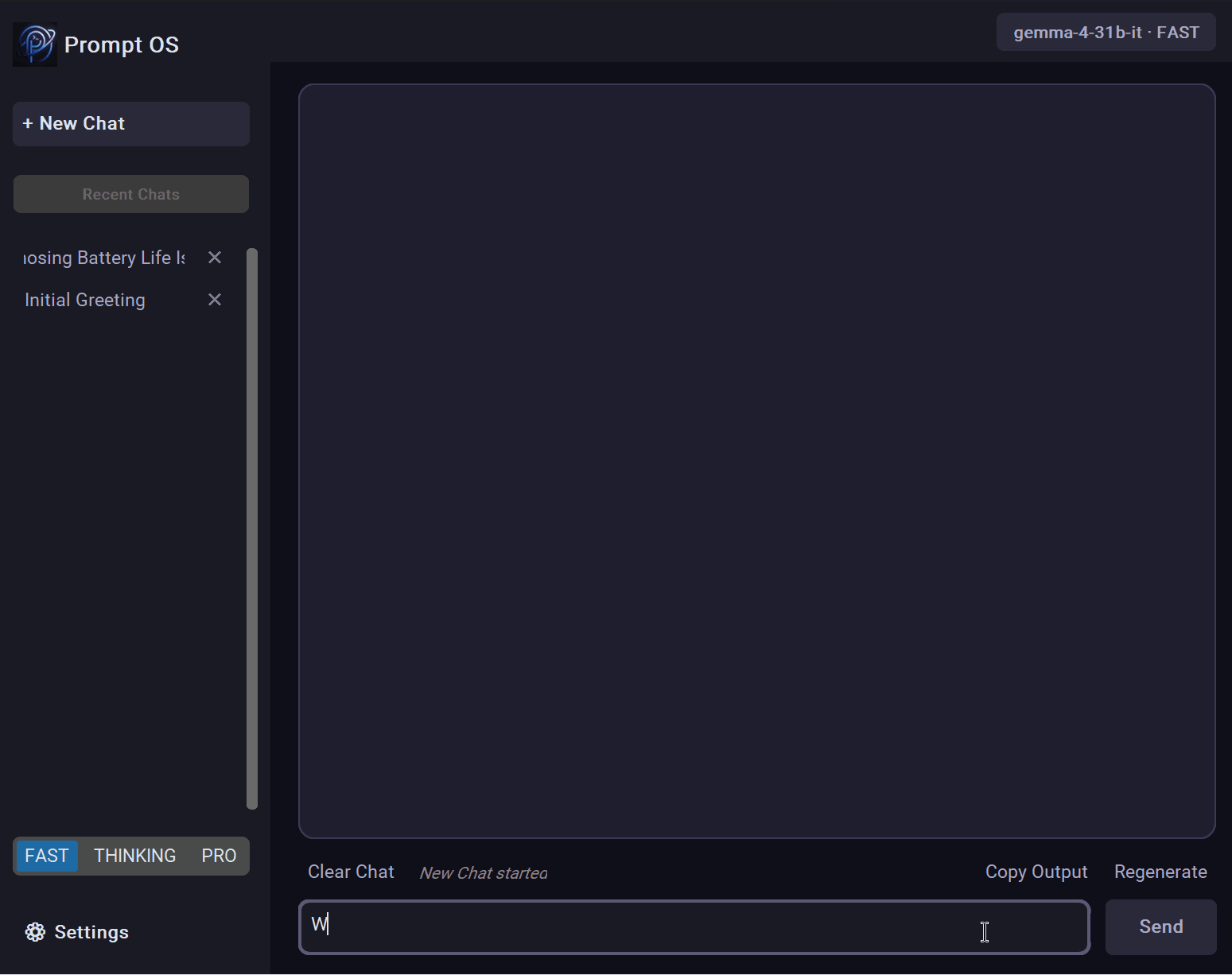Send the typed message

[1160, 926]
